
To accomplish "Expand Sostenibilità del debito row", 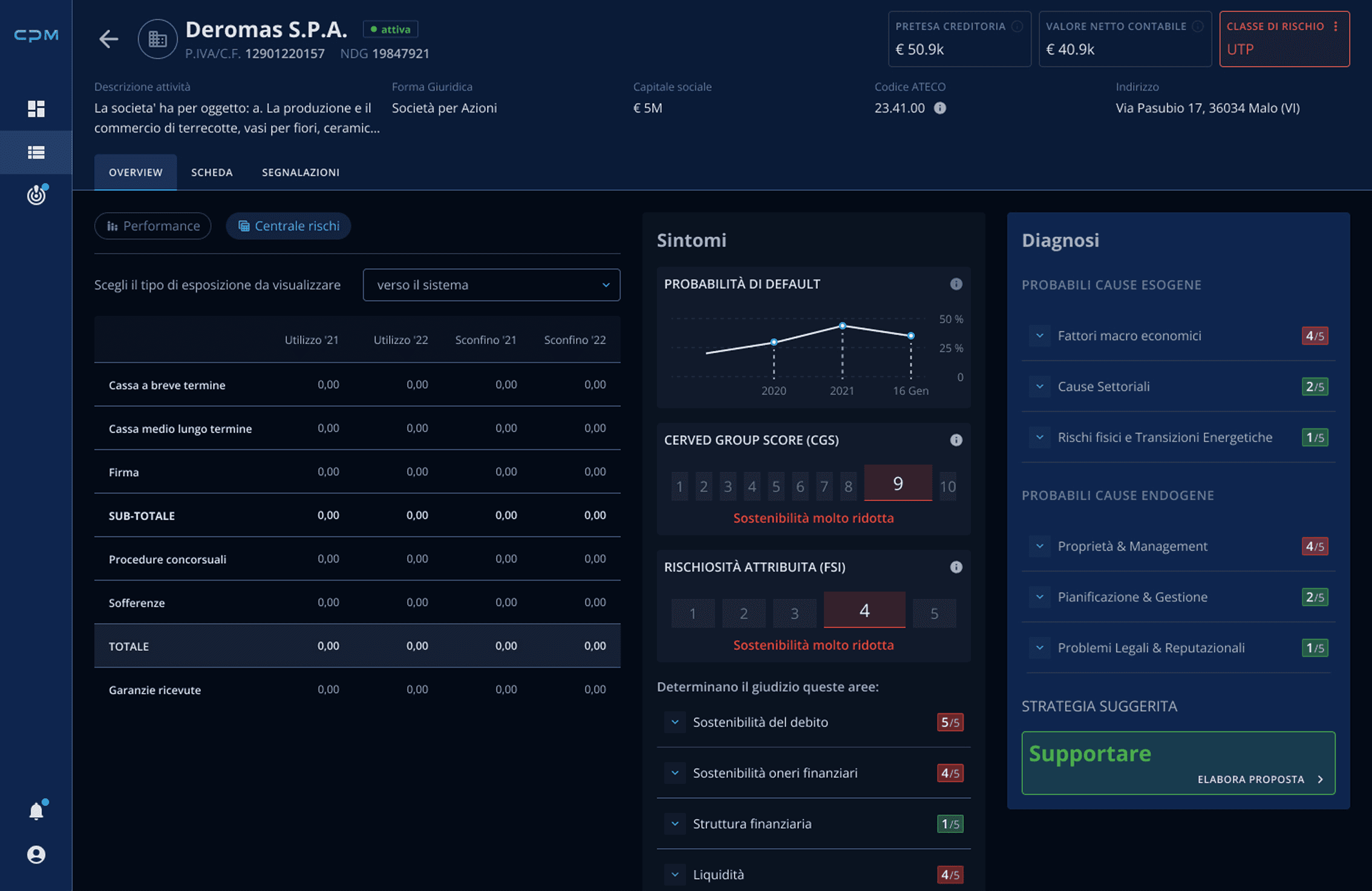I will pyautogui.click(x=675, y=722).
